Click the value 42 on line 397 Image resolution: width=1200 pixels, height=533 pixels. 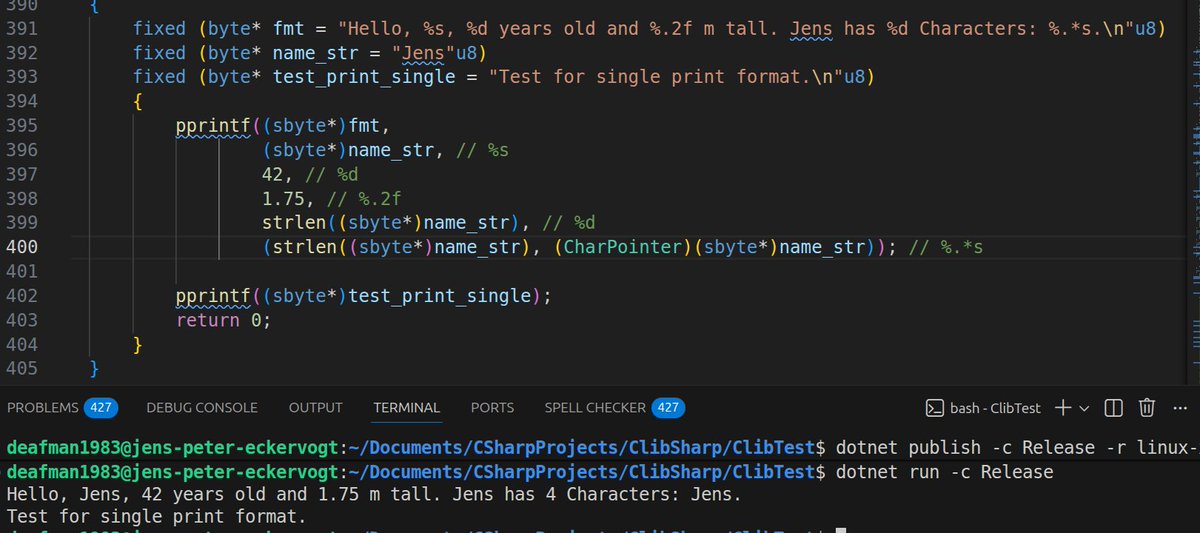[x=273, y=174]
